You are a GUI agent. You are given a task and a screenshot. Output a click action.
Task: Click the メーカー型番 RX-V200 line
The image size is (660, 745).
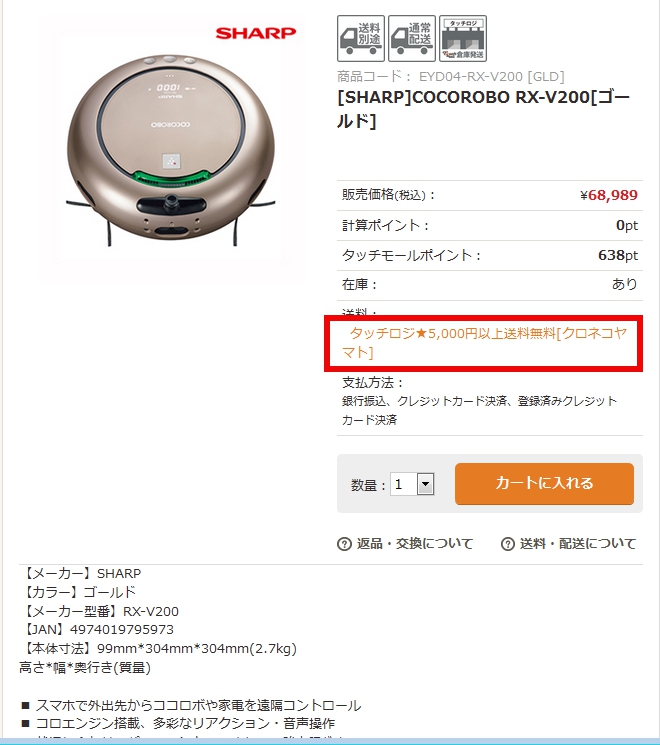99,611
